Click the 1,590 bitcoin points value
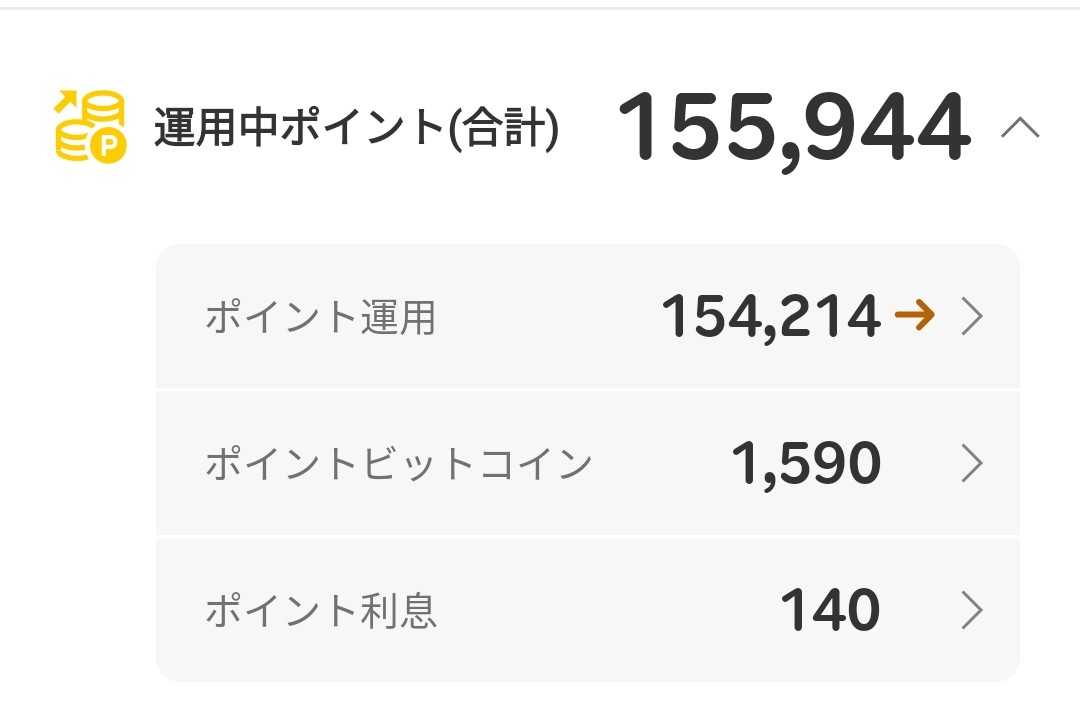Image resolution: width=1080 pixels, height=703 pixels. click(807, 463)
